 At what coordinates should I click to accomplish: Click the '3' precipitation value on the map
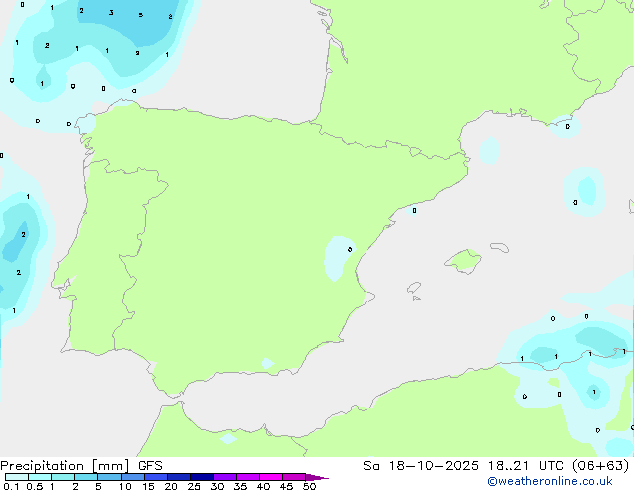pyautogui.click(x=111, y=13)
